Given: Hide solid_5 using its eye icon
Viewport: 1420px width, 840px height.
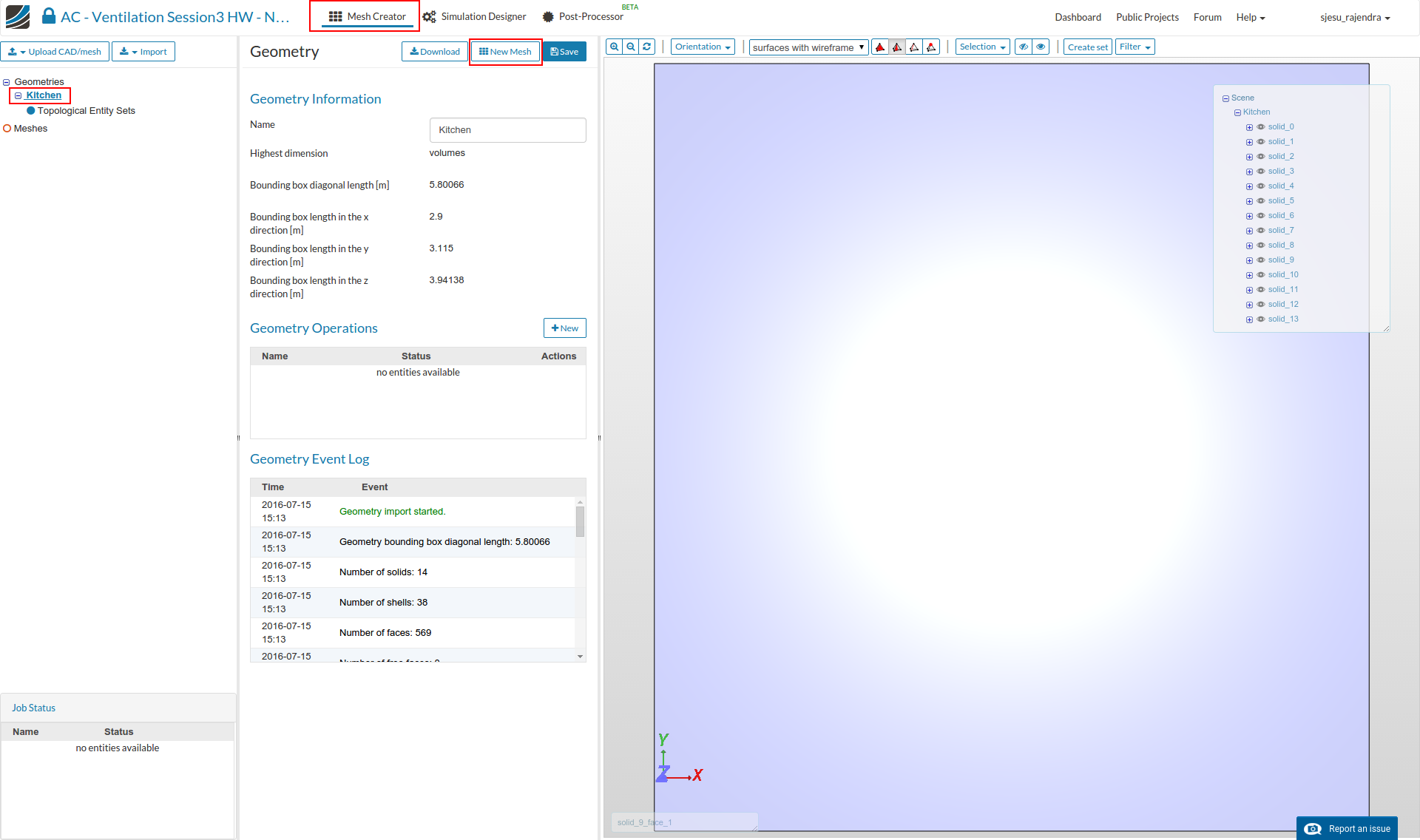Looking at the screenshot, I should (x=1261, y=201).
